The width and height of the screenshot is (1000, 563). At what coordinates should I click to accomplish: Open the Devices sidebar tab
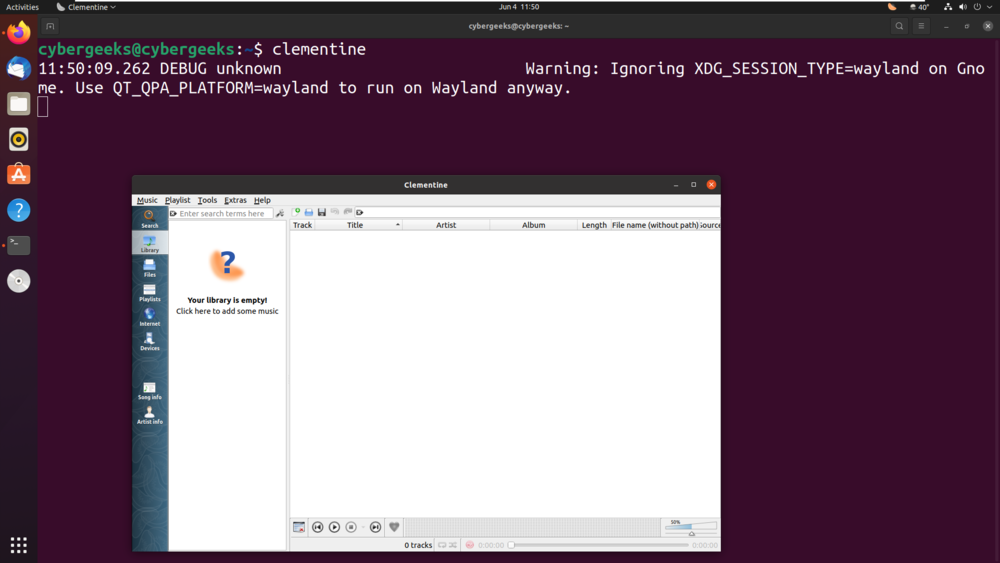point(150,341)
